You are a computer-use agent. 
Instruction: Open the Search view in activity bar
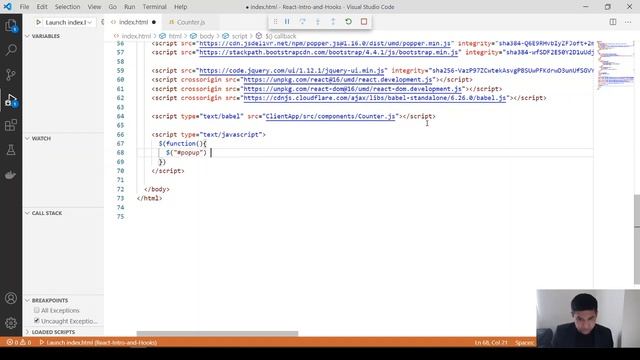pos(11,50)
